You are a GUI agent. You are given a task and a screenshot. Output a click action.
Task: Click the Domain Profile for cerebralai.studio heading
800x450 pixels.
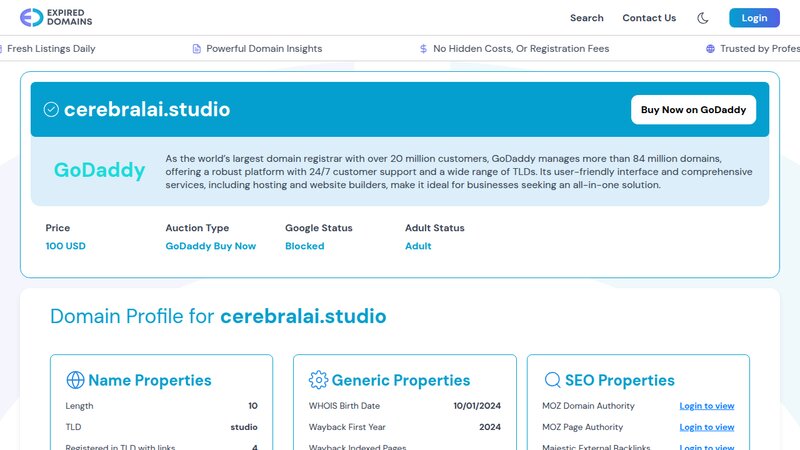point(218,316)
